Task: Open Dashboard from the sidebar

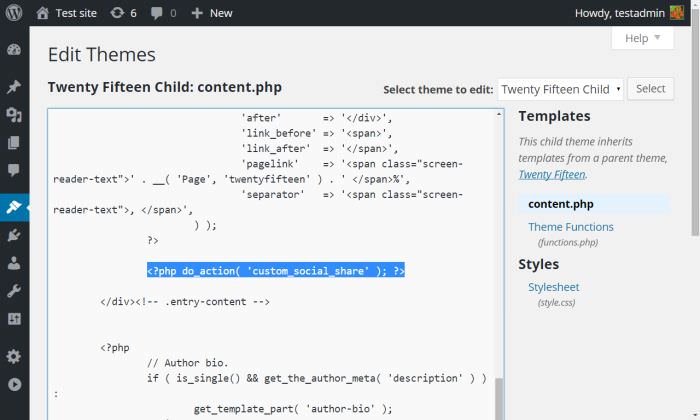Action: pos(14,50)
